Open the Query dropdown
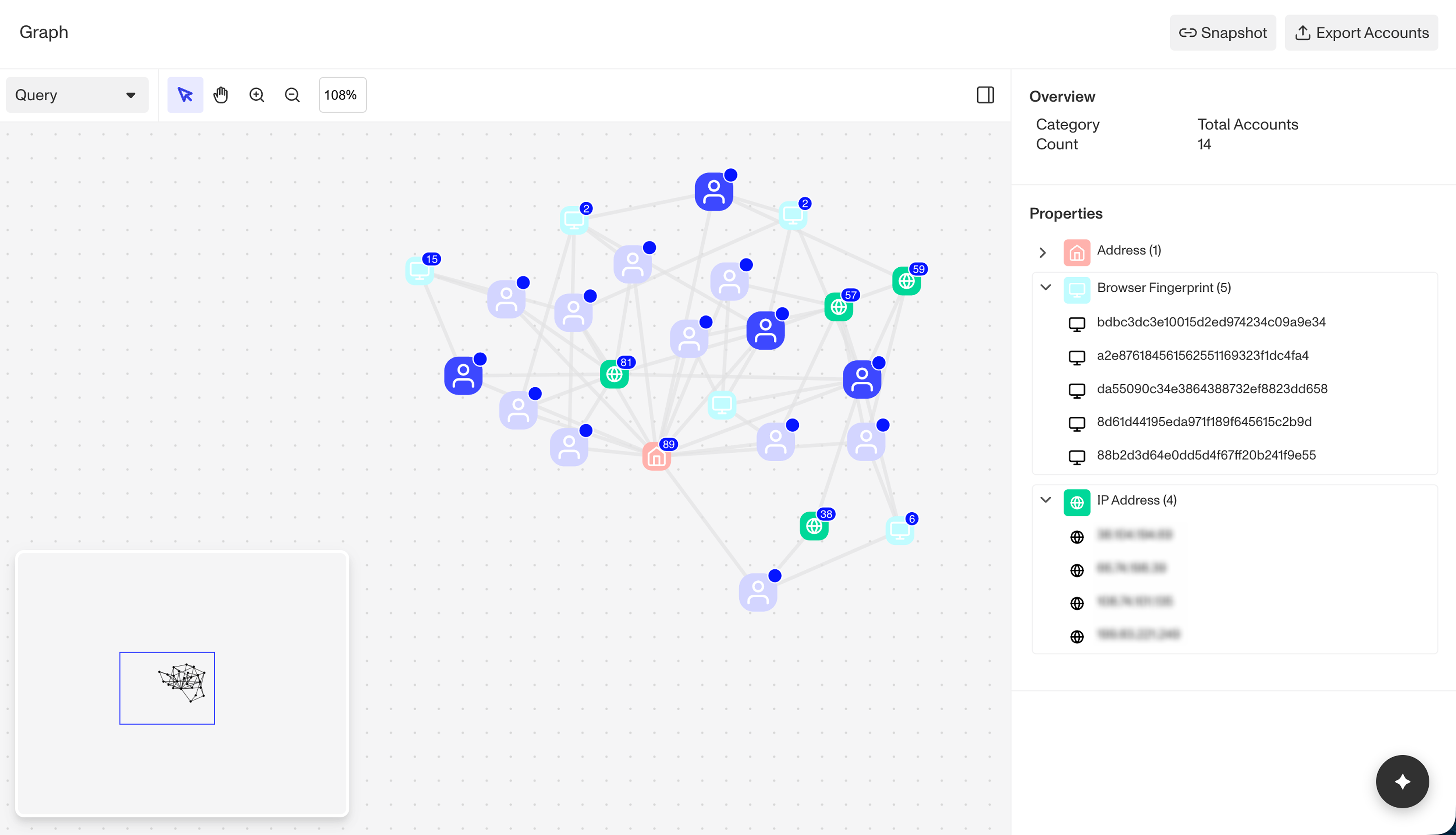Screen dimensions: 1456x835 point(77,95)
